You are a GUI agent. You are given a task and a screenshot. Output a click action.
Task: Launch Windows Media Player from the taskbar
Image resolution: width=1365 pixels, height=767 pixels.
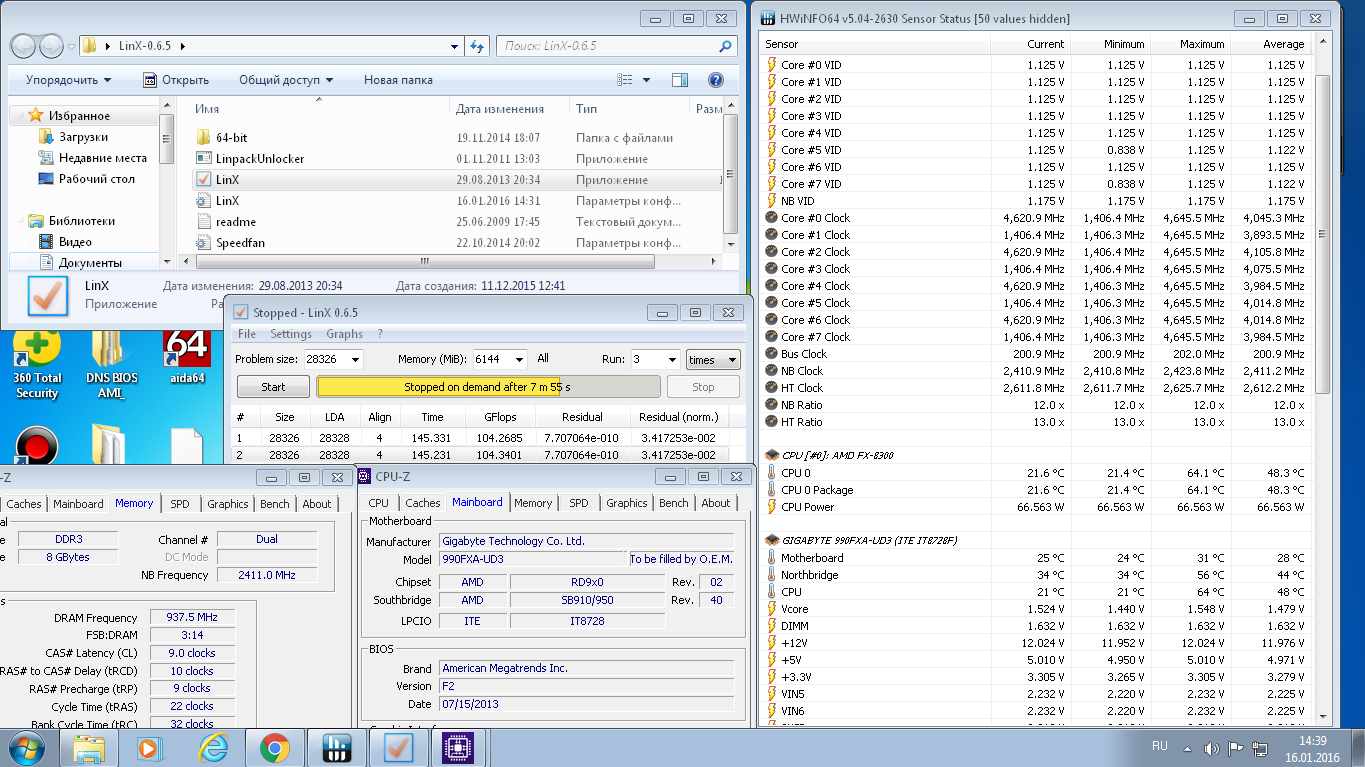click(x=149, y=748)
